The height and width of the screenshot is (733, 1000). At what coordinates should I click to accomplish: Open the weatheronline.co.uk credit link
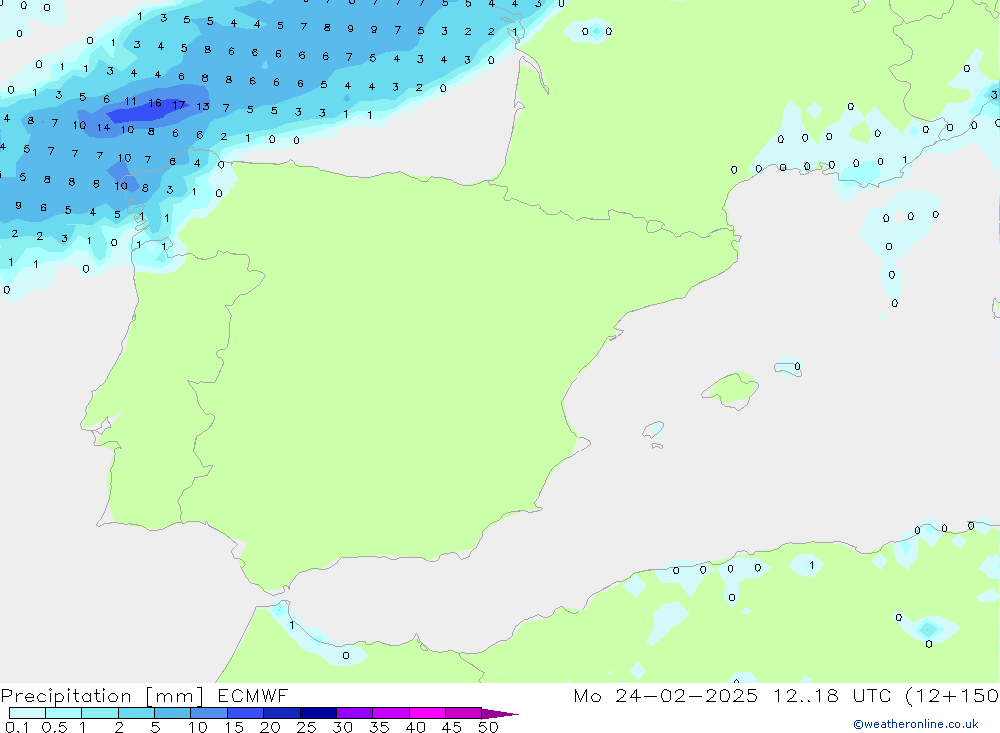click(916, 724)
